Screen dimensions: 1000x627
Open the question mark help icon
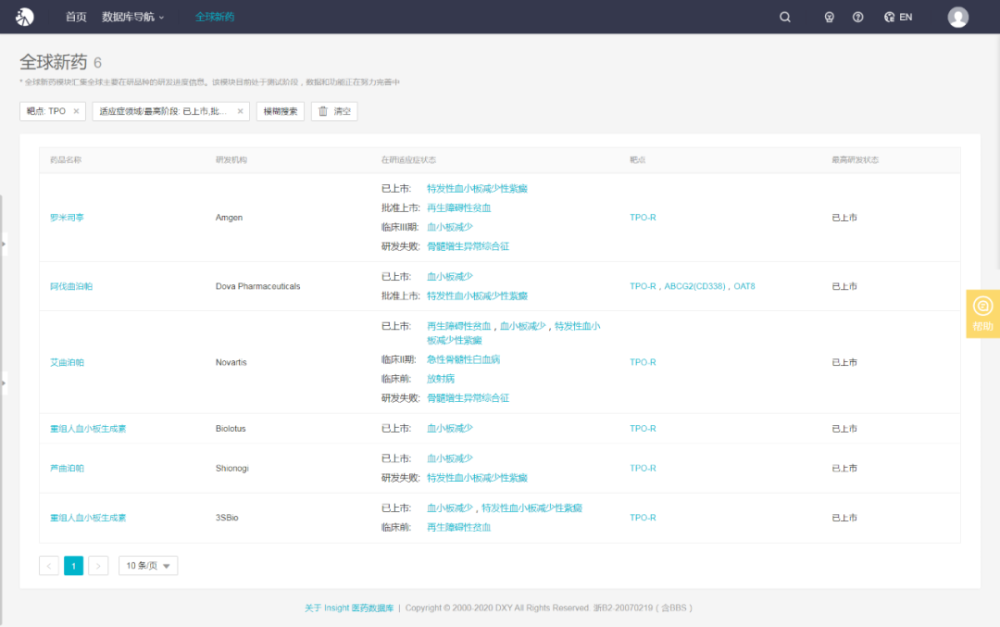(x=858, y=17)
